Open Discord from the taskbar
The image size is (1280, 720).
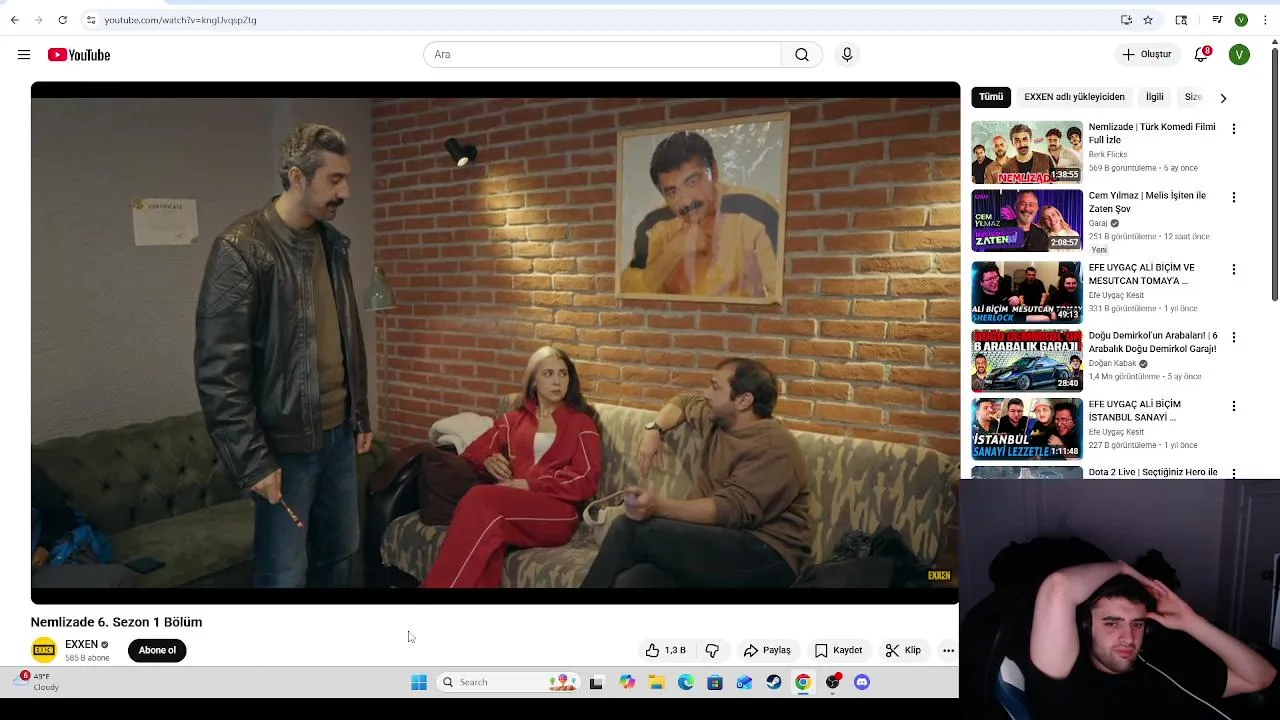[x=862, y=682]
